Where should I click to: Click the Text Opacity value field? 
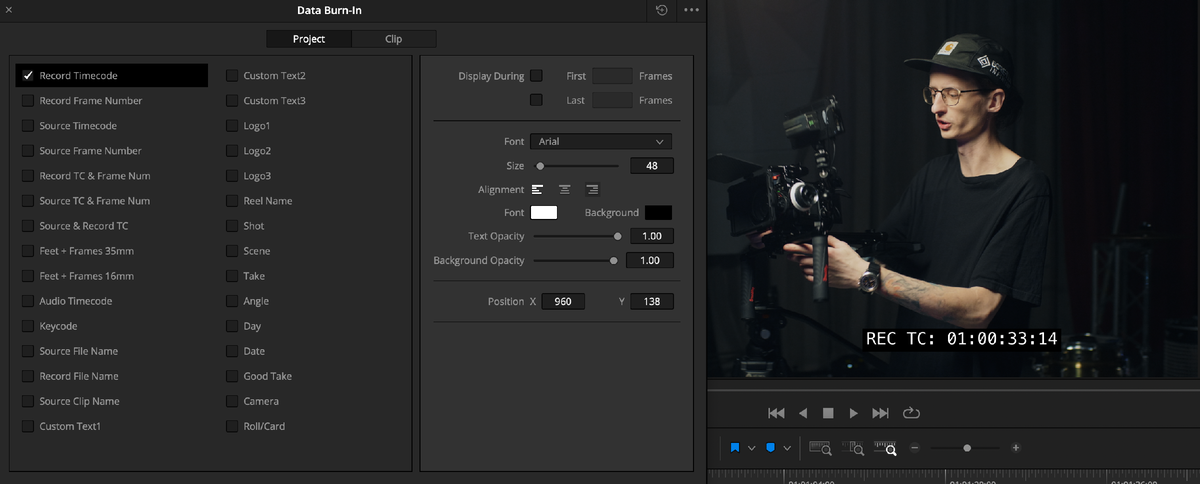click(x=650, y=237)
